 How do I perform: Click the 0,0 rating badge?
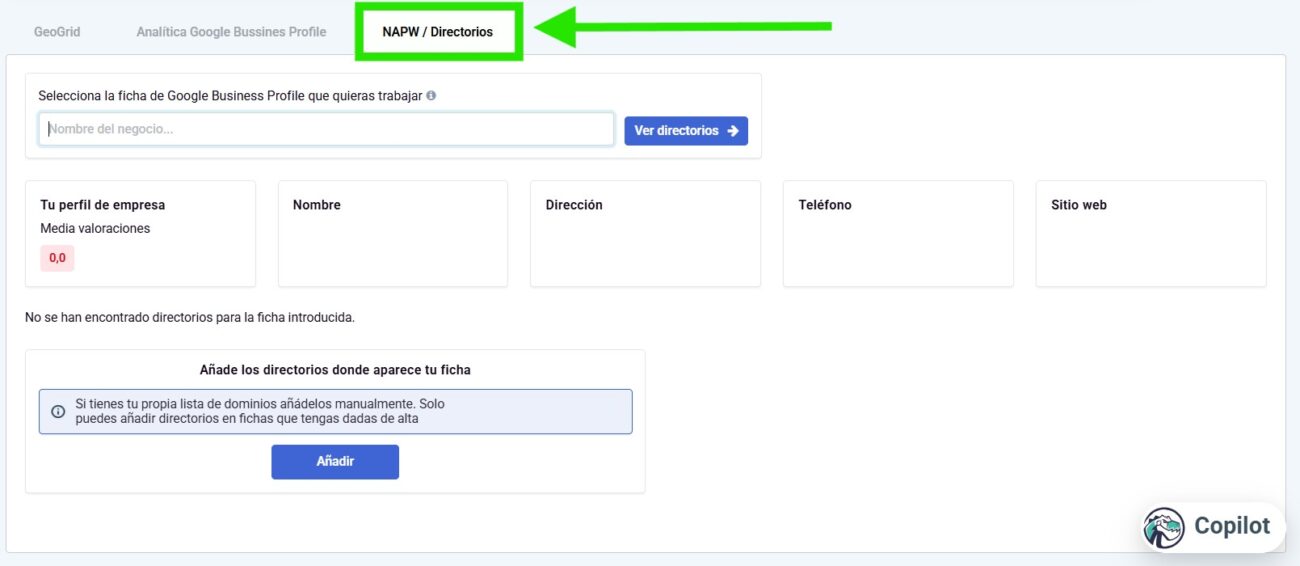coord(57,258)
